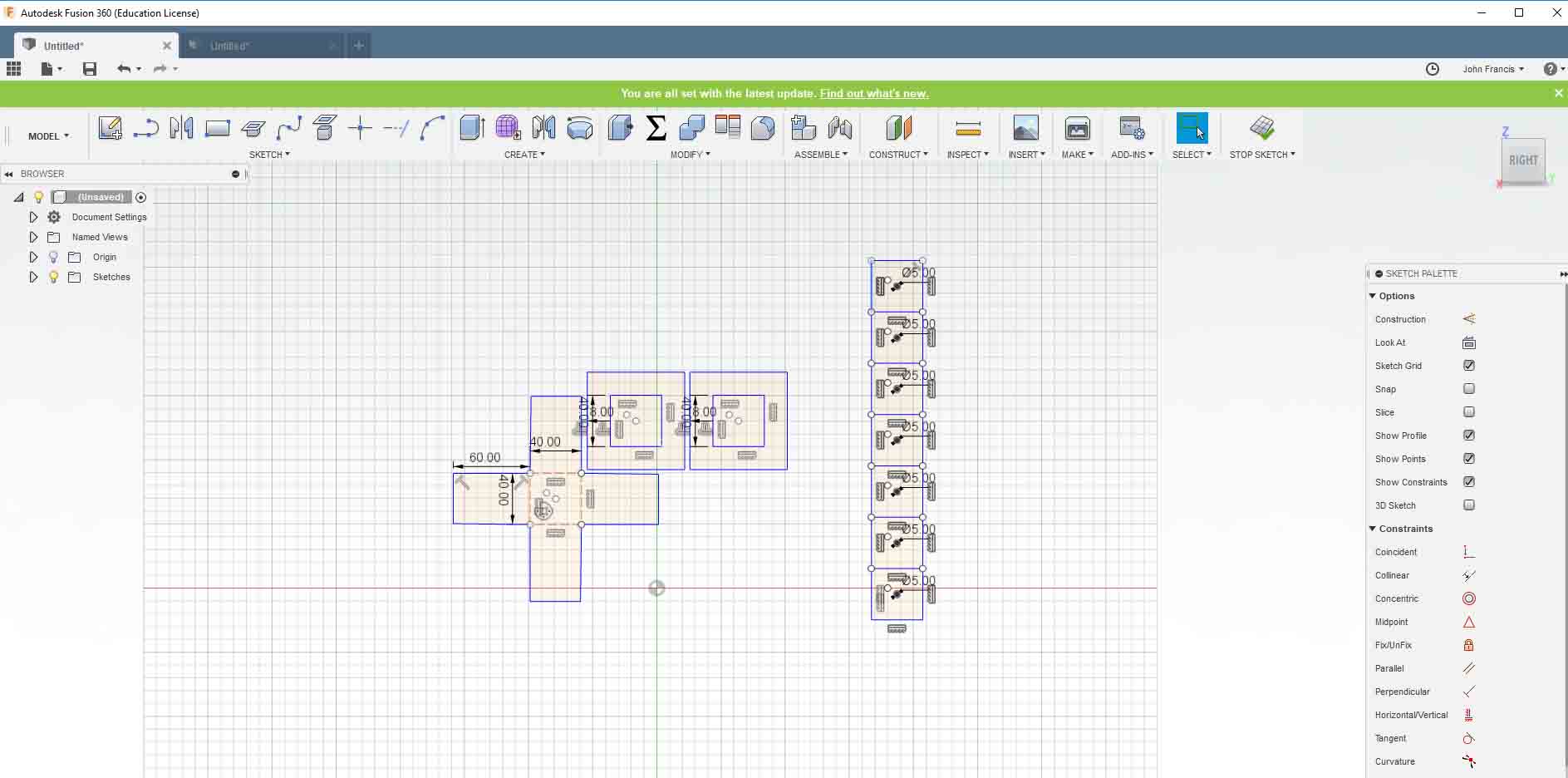Toggle the Show Profile checkbox

pos(1469,436)
